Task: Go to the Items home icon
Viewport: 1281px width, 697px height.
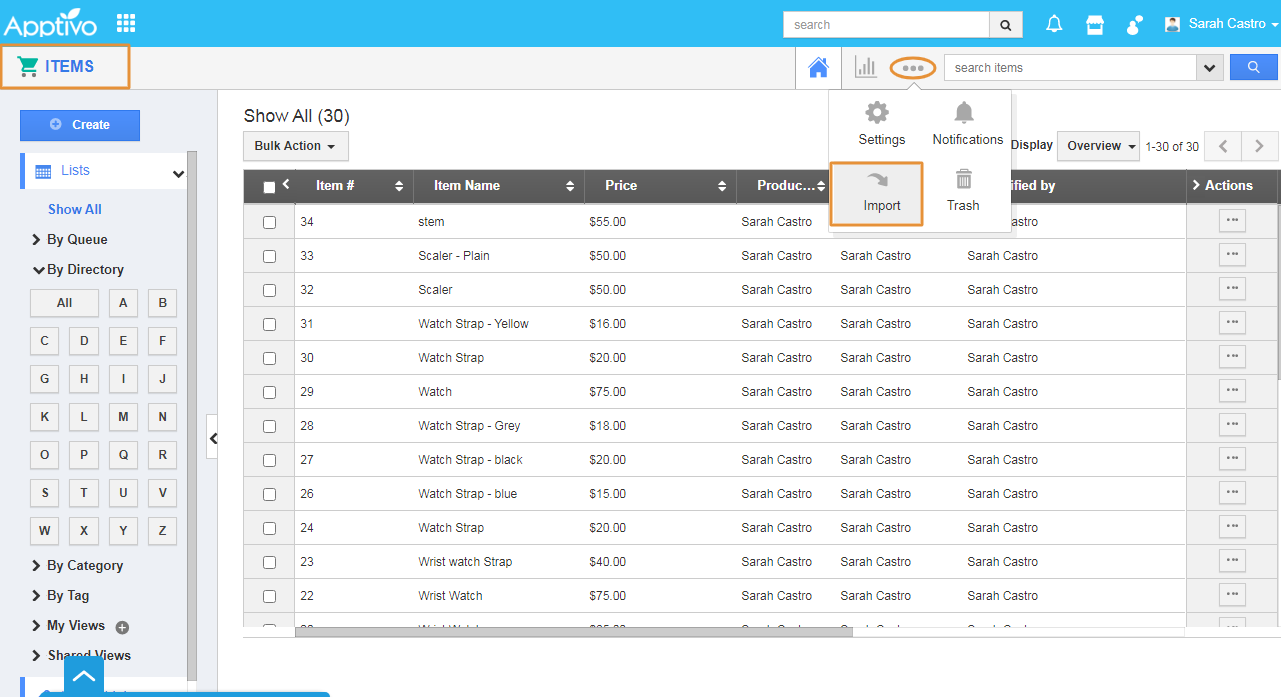Action: click(818, 67)
